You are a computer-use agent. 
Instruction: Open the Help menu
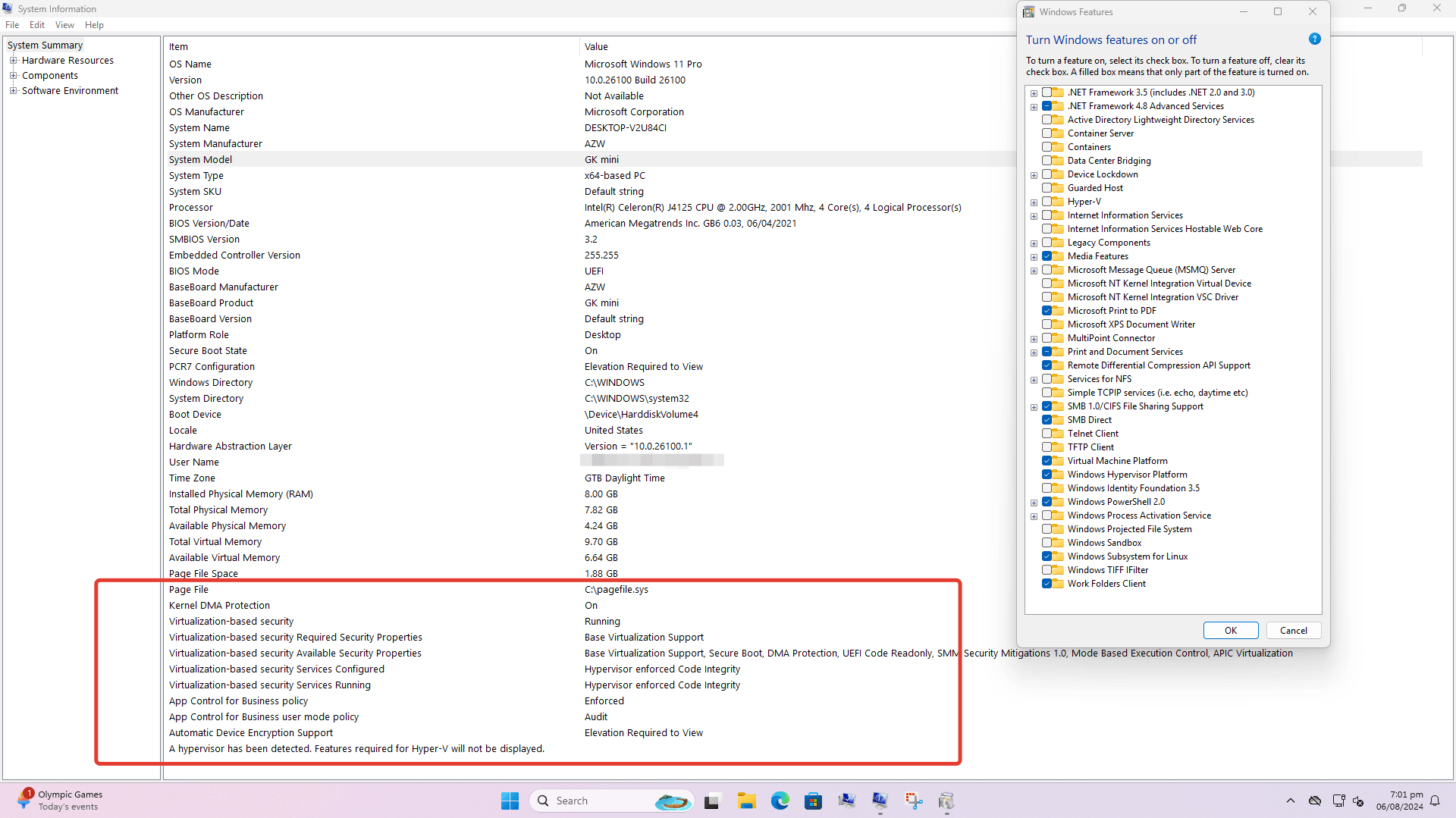click(x=94, y=25)
